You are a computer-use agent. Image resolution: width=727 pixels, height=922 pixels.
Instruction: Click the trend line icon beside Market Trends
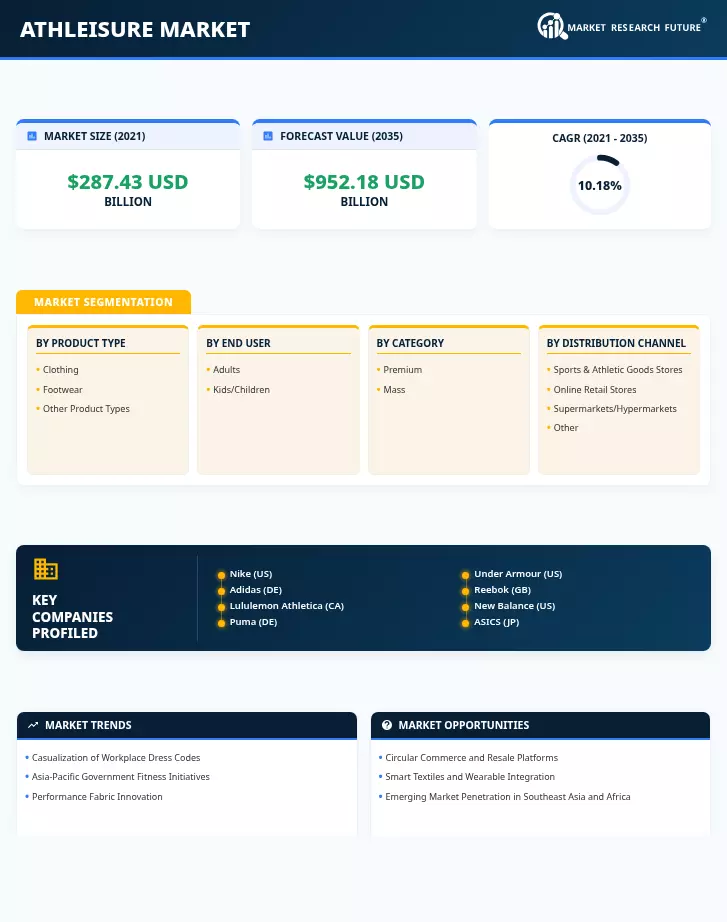point(34,726)
